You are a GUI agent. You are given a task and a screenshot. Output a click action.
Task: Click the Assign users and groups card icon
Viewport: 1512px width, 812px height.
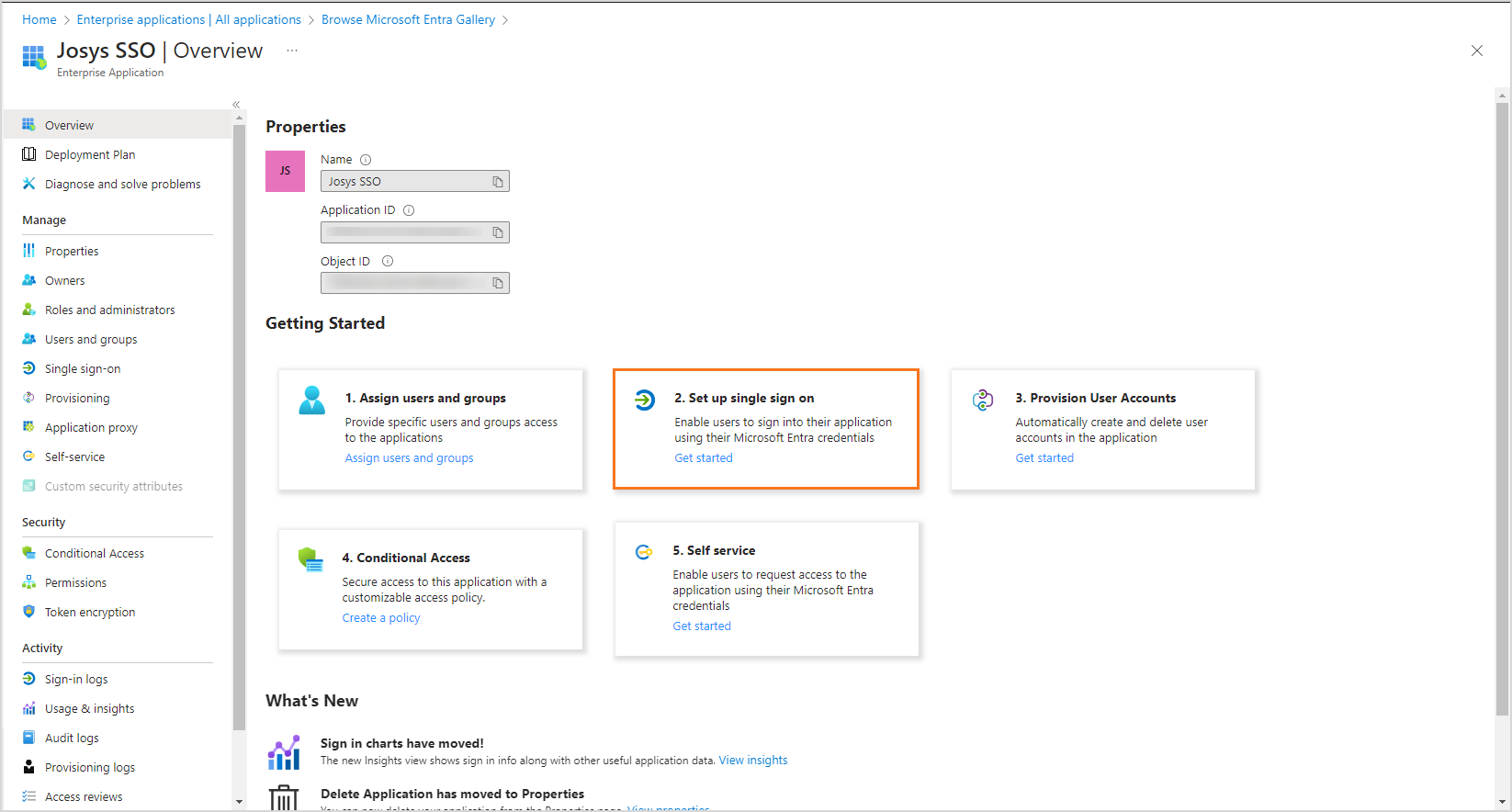pos(312,400)
